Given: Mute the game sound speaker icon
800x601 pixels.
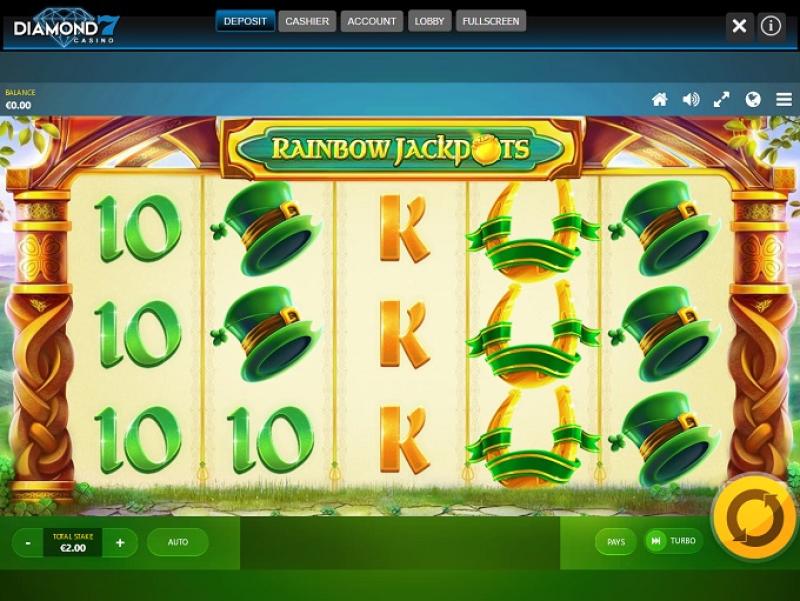Looking at the screenshot, I should point(691,99).
